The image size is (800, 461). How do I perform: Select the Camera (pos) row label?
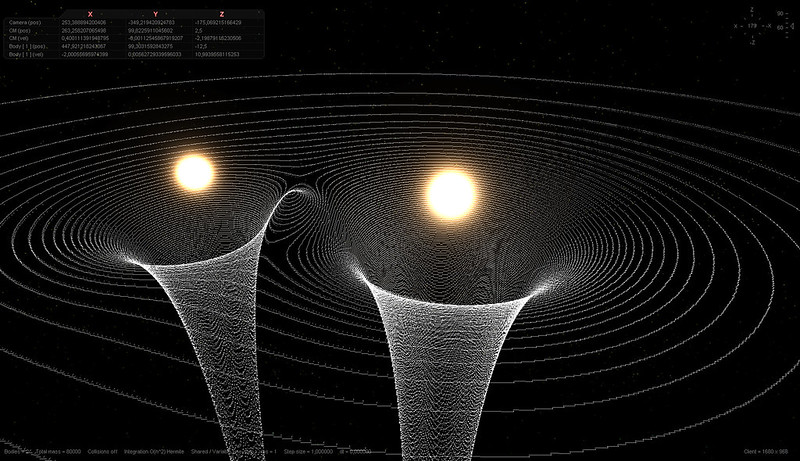(25, 22)
